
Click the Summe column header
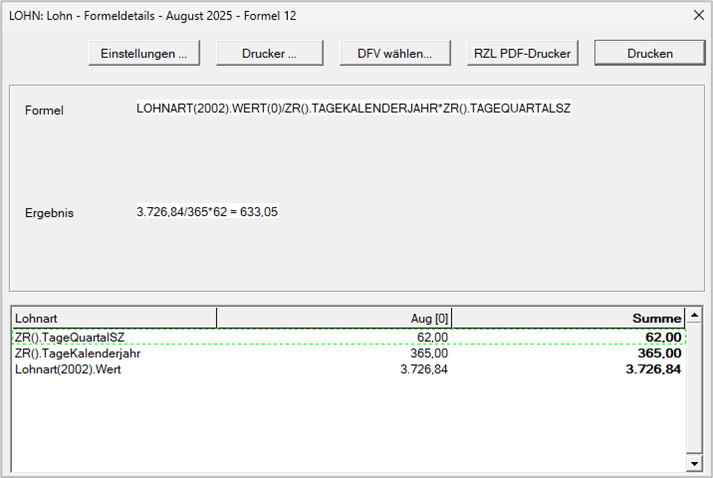coord(569,318)
